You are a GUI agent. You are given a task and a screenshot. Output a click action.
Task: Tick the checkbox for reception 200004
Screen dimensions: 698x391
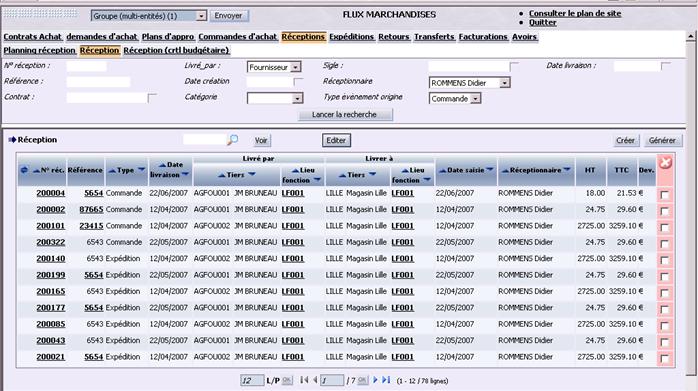[x=664, y=195]
